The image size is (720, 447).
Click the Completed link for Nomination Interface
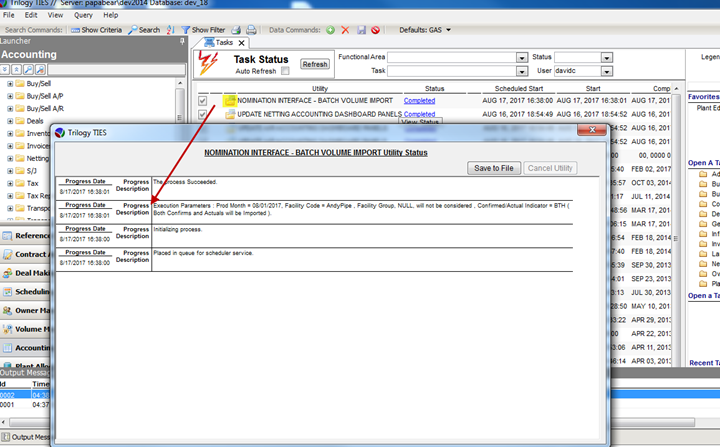coord(419,101)
